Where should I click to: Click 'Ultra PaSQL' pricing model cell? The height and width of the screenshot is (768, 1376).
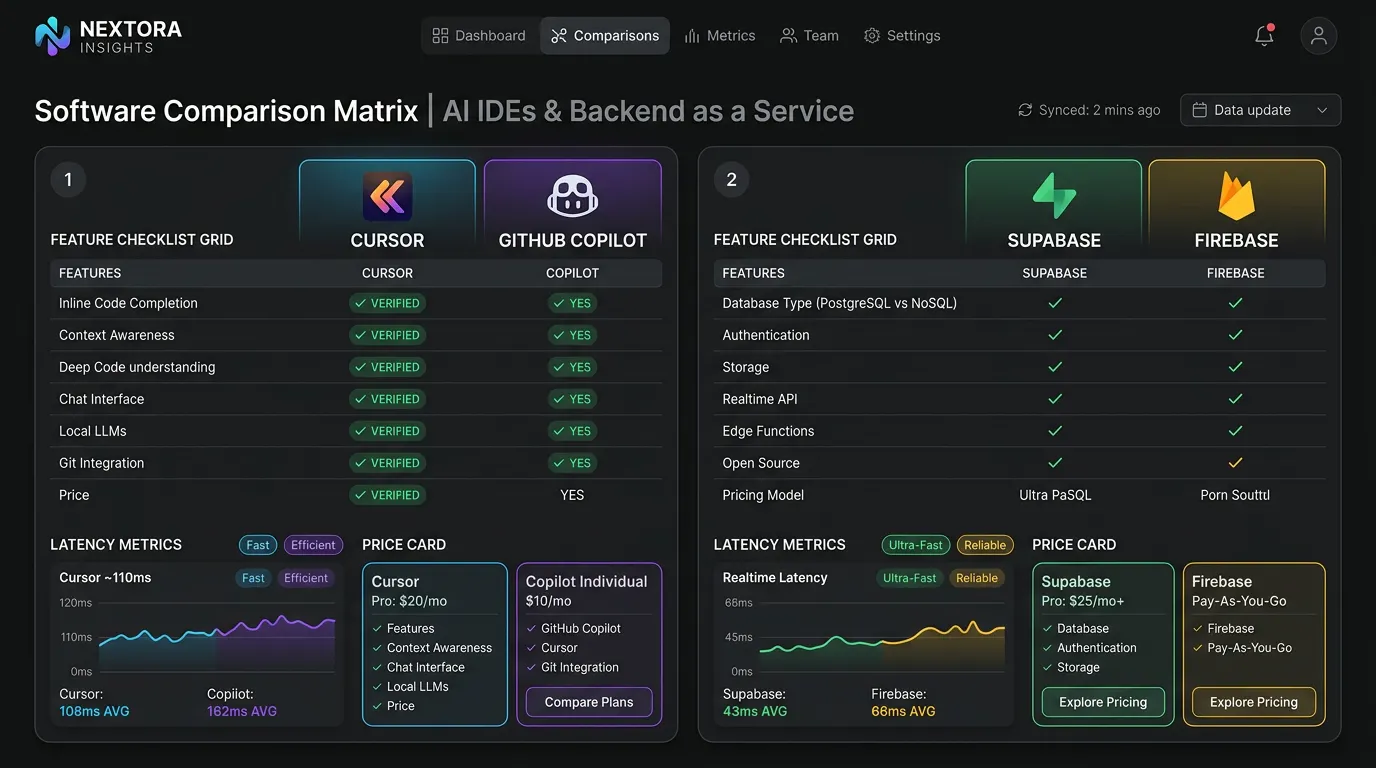[x=1055, y=495]
